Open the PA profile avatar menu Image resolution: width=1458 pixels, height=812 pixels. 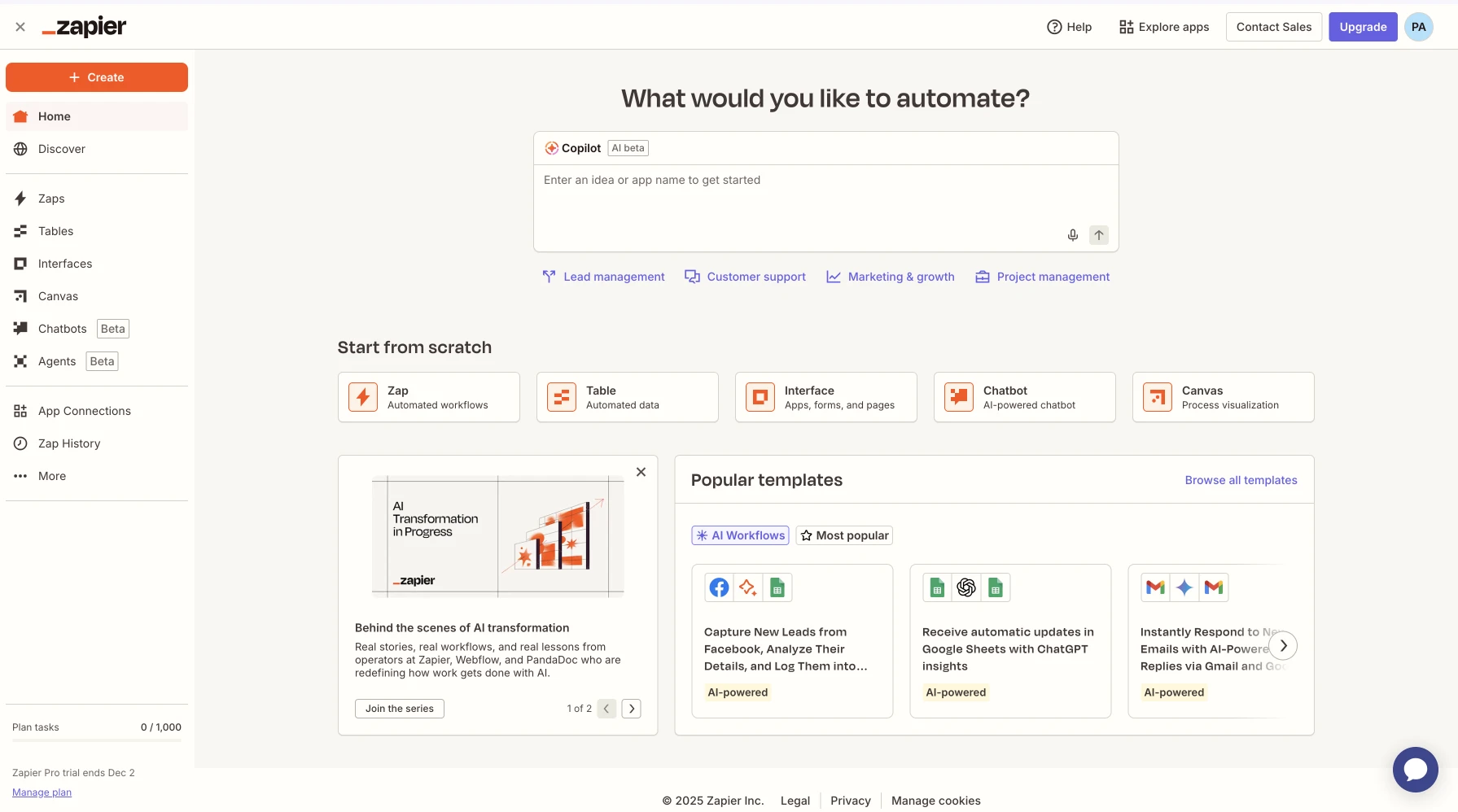1418,27
